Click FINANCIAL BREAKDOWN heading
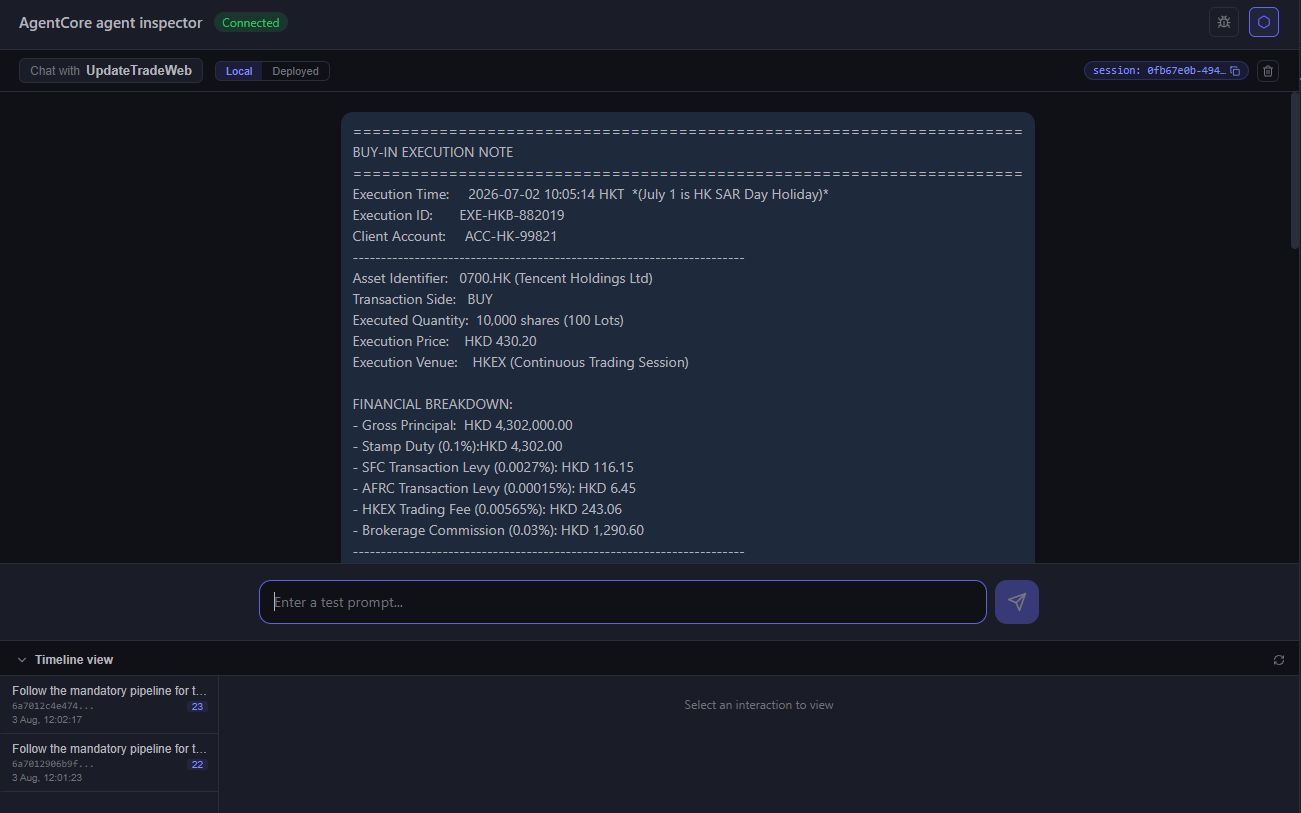Viewport: 1301px width, 813px height. [433, 404]
